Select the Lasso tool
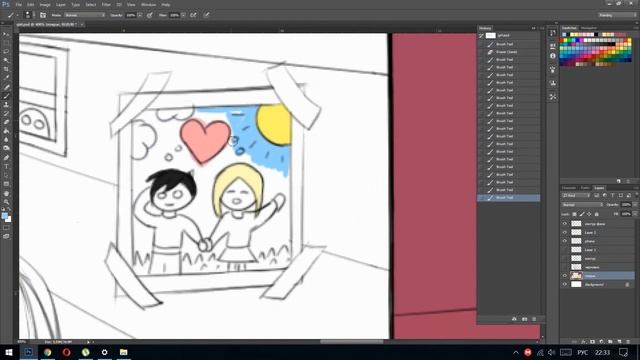The width and height of the screenshot is (640, 360). click(6, 51)
